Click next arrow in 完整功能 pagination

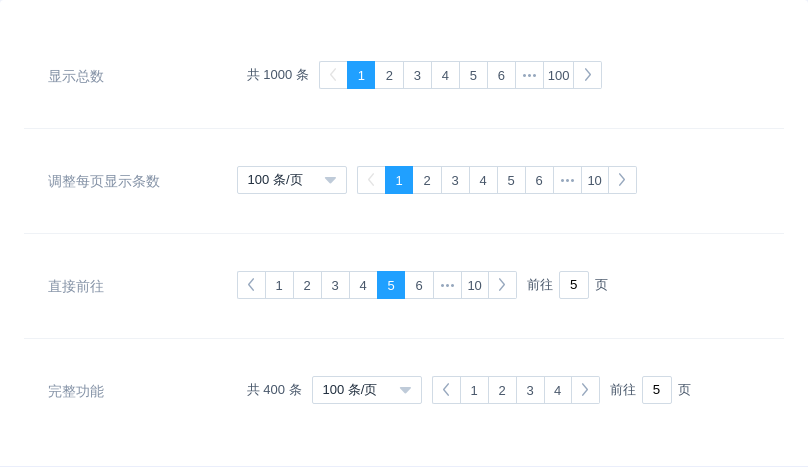[x=585, y=390]
